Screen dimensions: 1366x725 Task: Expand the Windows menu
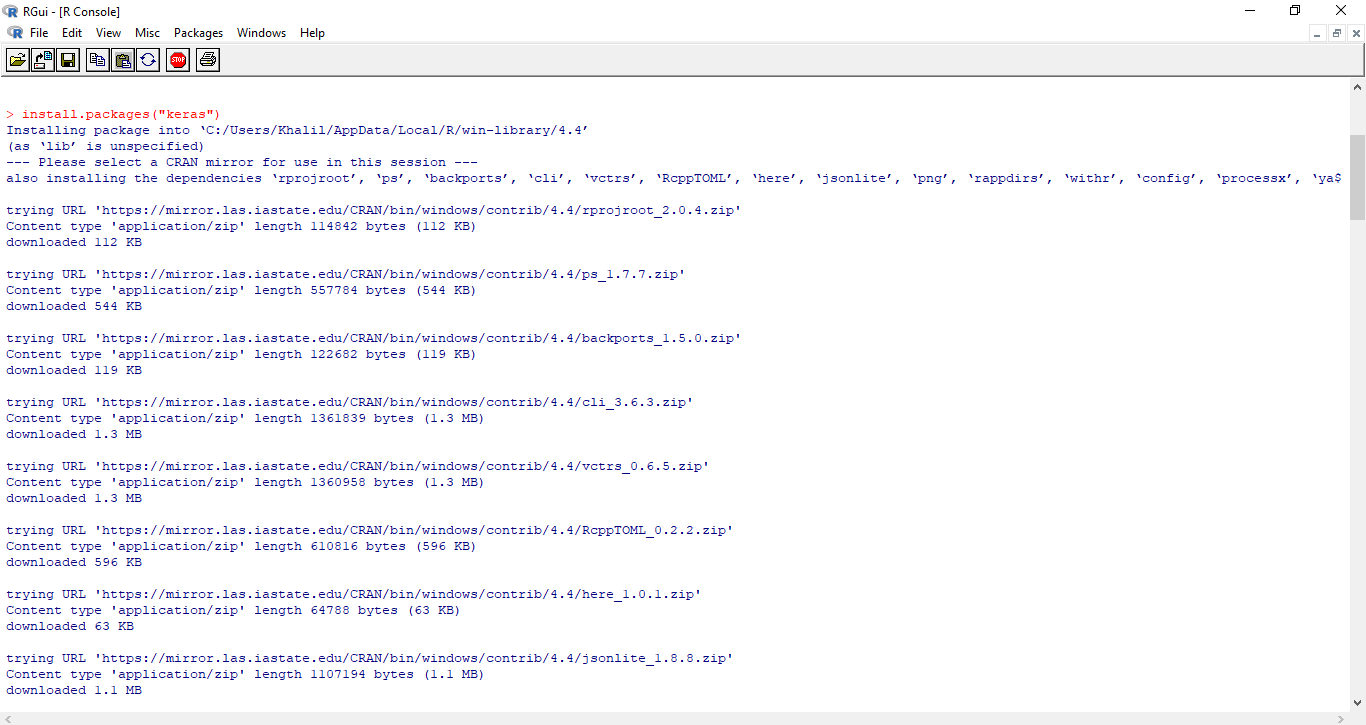261,33
